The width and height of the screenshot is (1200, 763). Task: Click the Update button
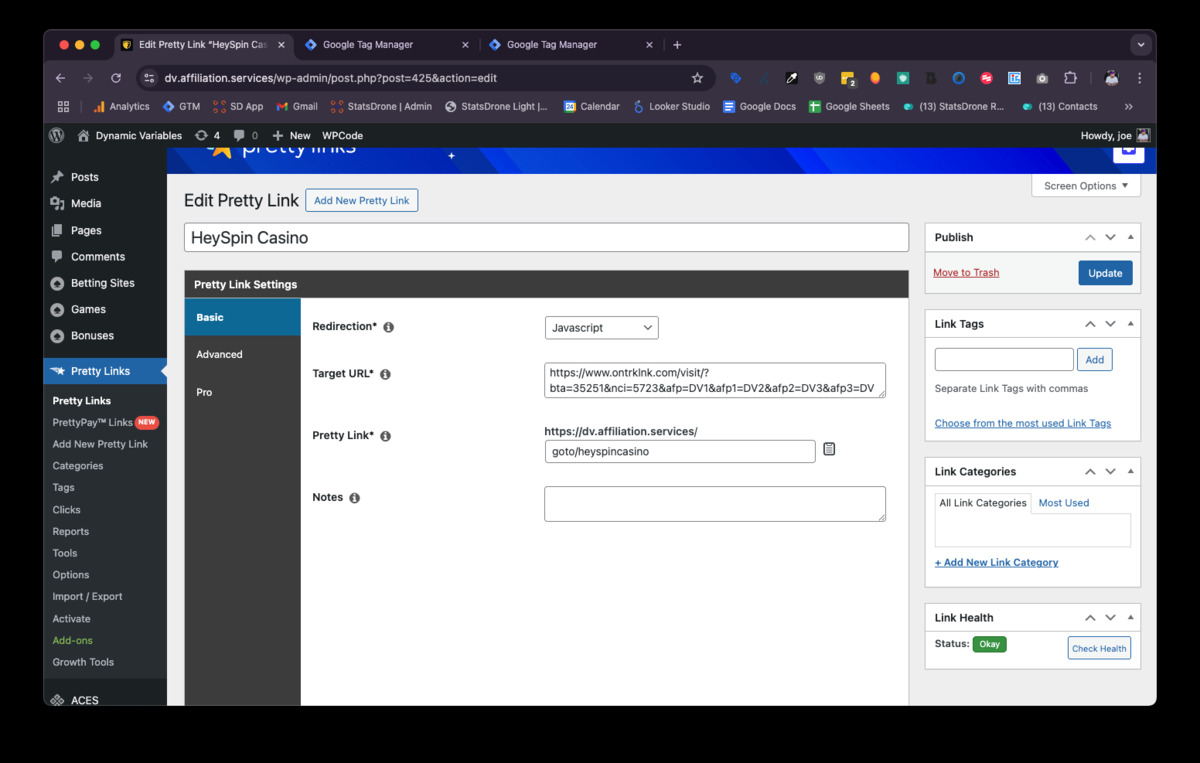pos(1105,273)
